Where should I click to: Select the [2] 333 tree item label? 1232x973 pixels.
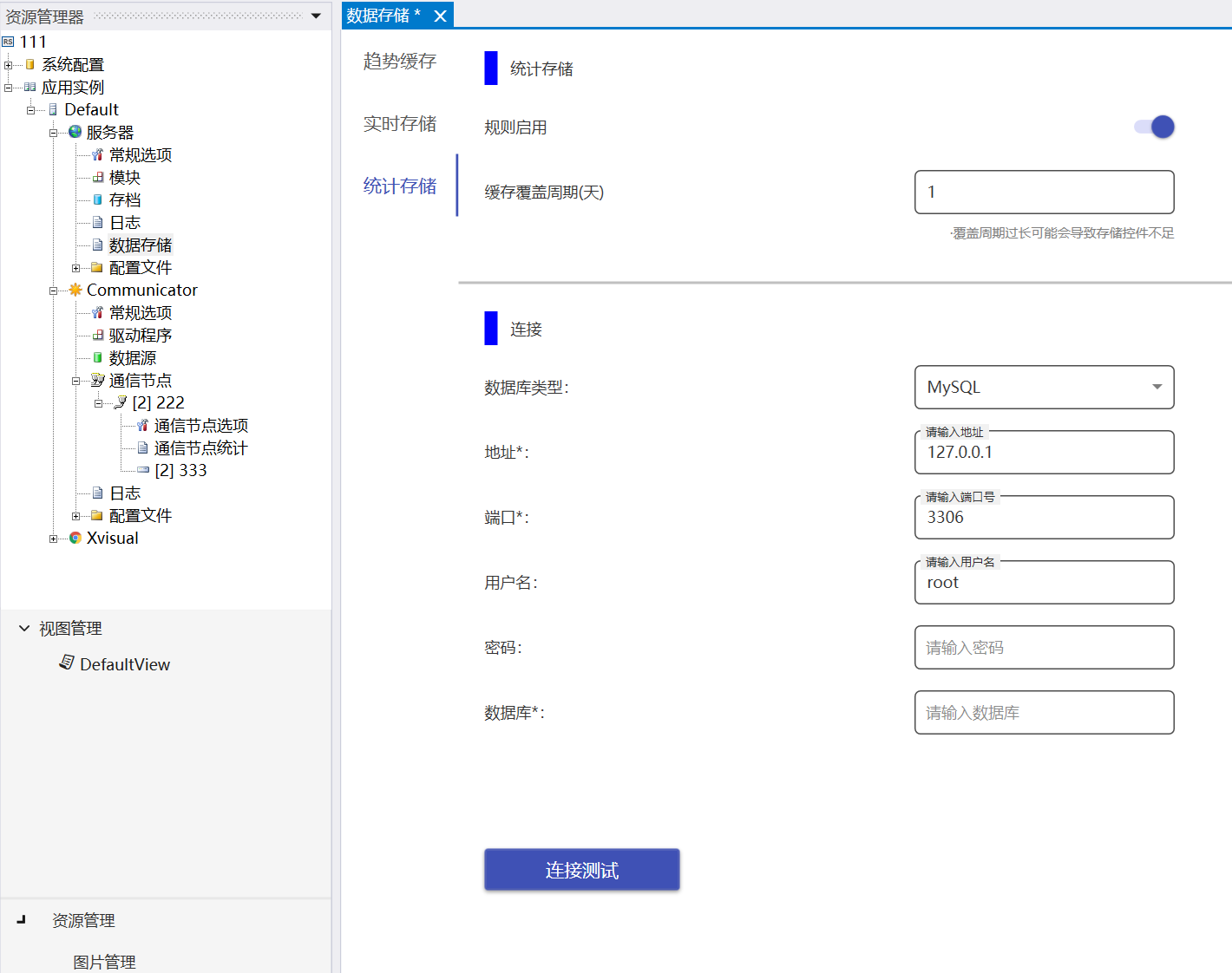click(180, 470)
